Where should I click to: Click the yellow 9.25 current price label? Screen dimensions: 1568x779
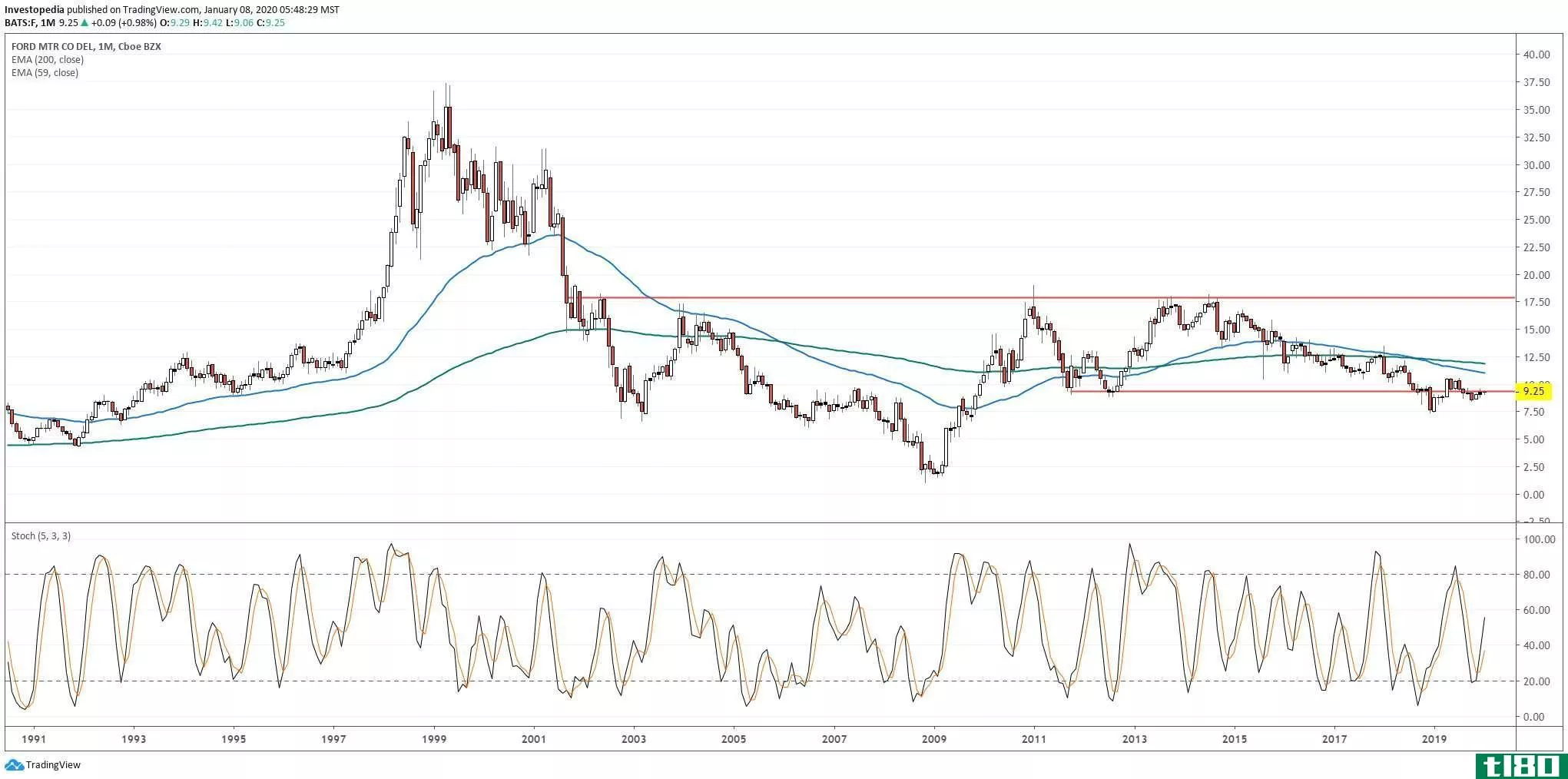[1533, 392]
